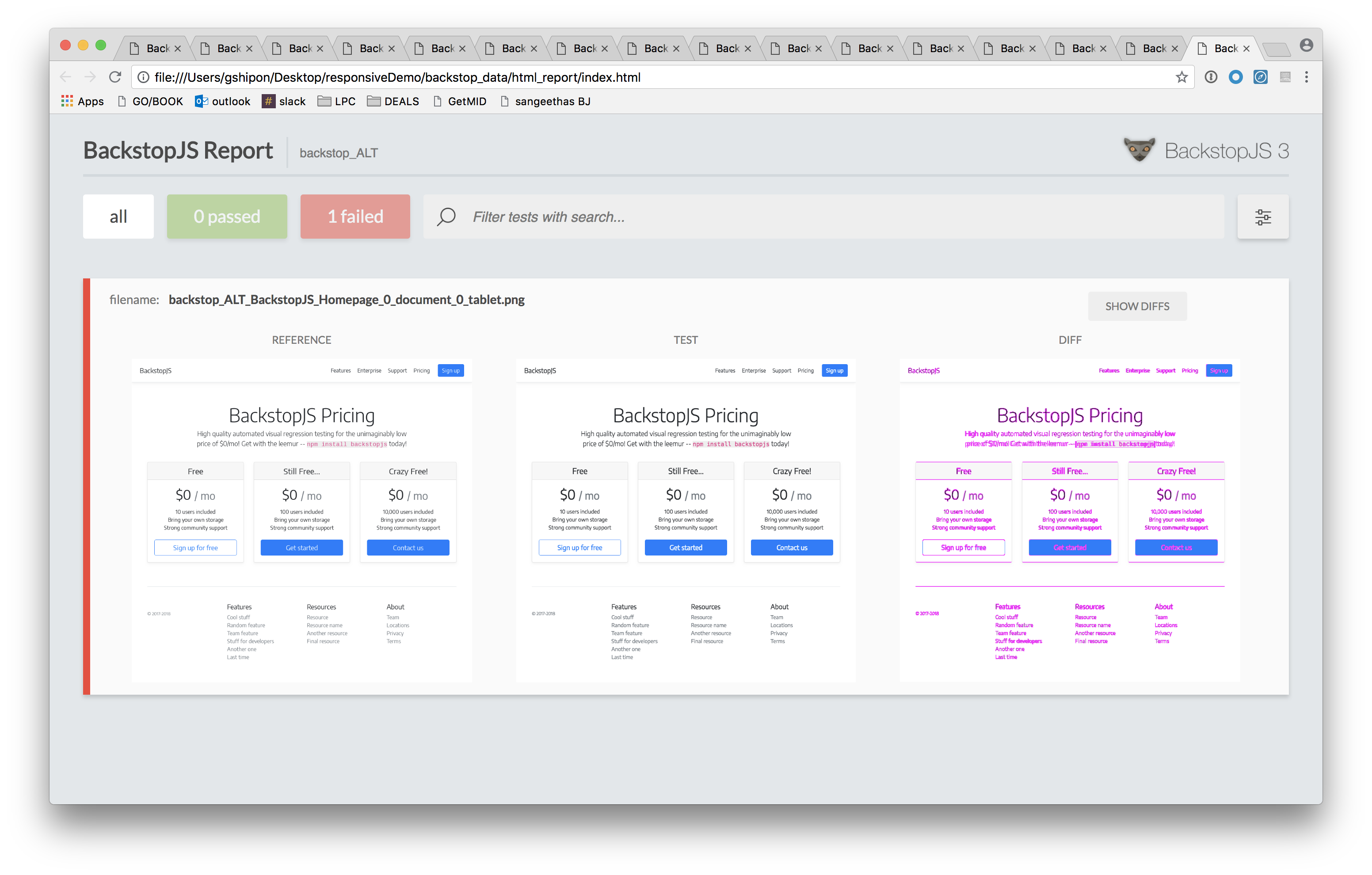The image size is (1372, 875).
Task: Open Chrome three-dot menu
Action: (x=1306, y=77)
